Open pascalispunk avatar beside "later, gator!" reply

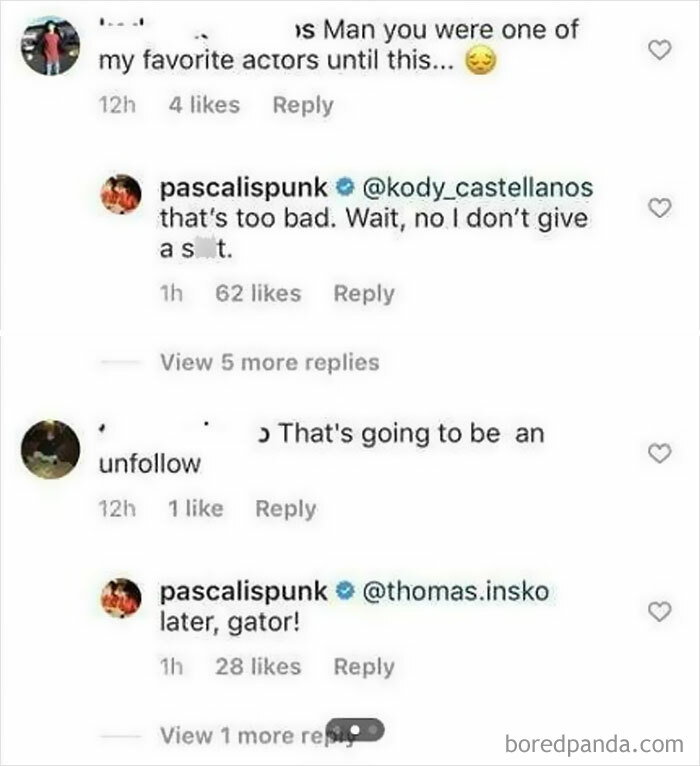[x=121, y=596]
